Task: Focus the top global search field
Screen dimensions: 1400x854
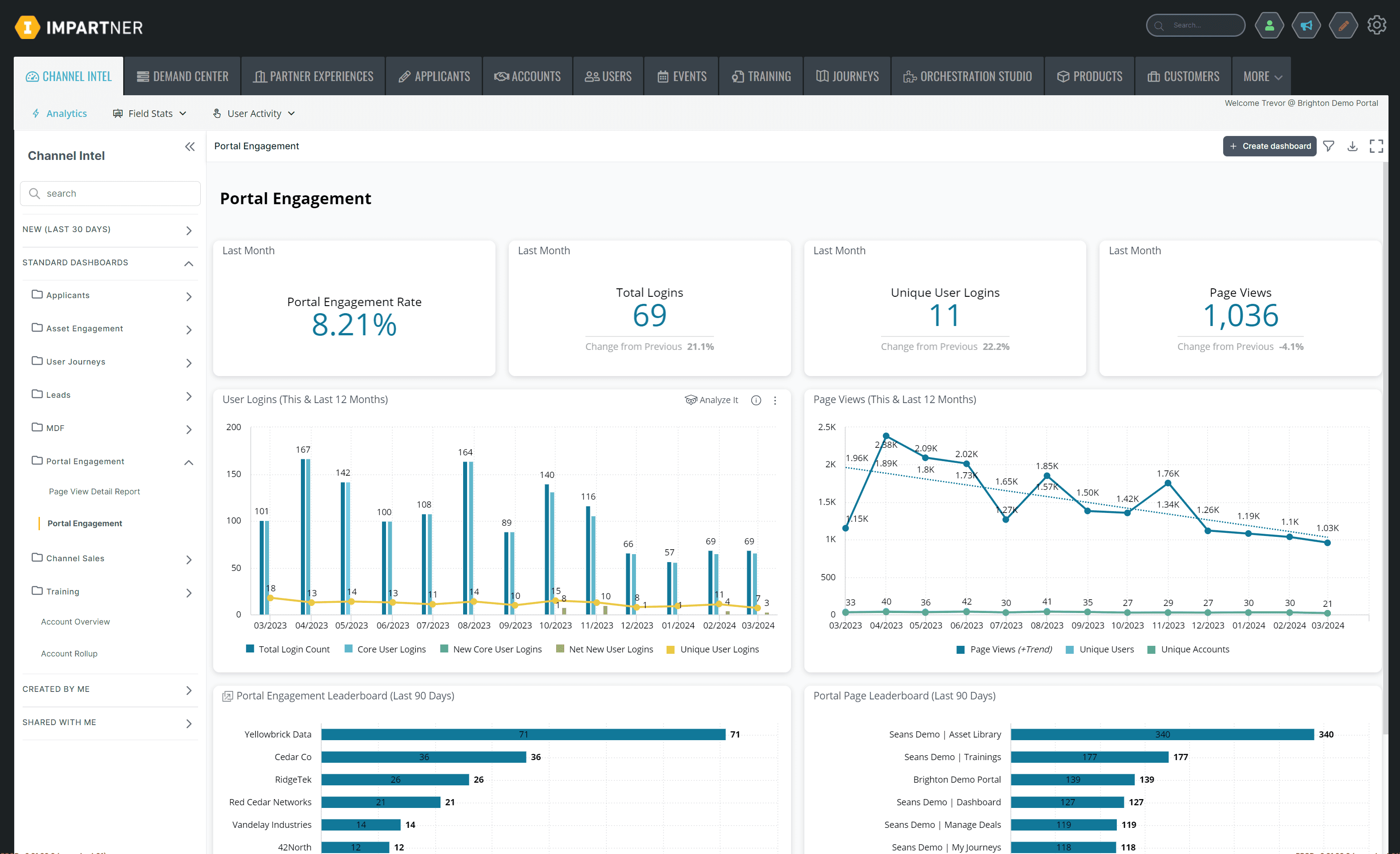Action: tap(1195, 26)
